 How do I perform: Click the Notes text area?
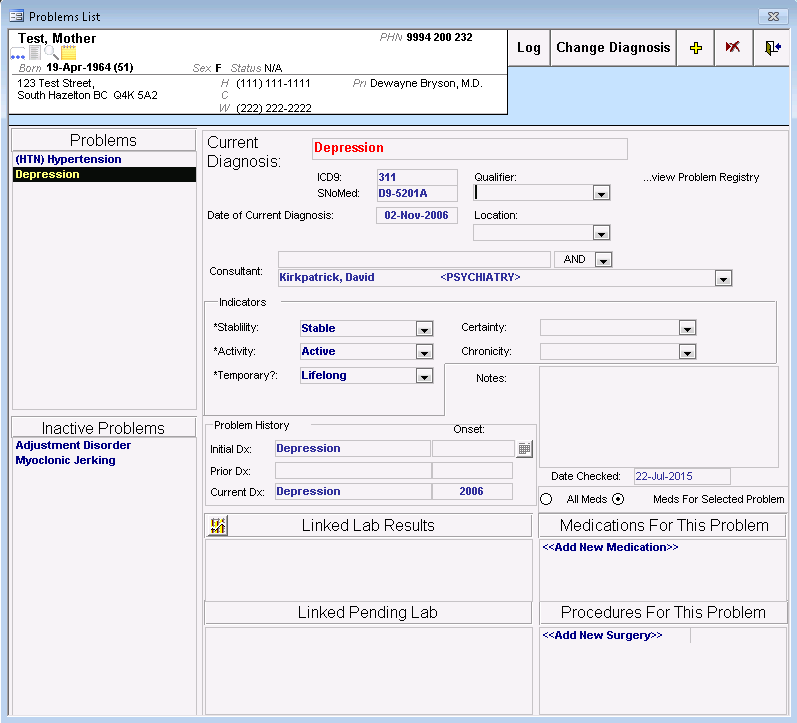click(659, 417)
